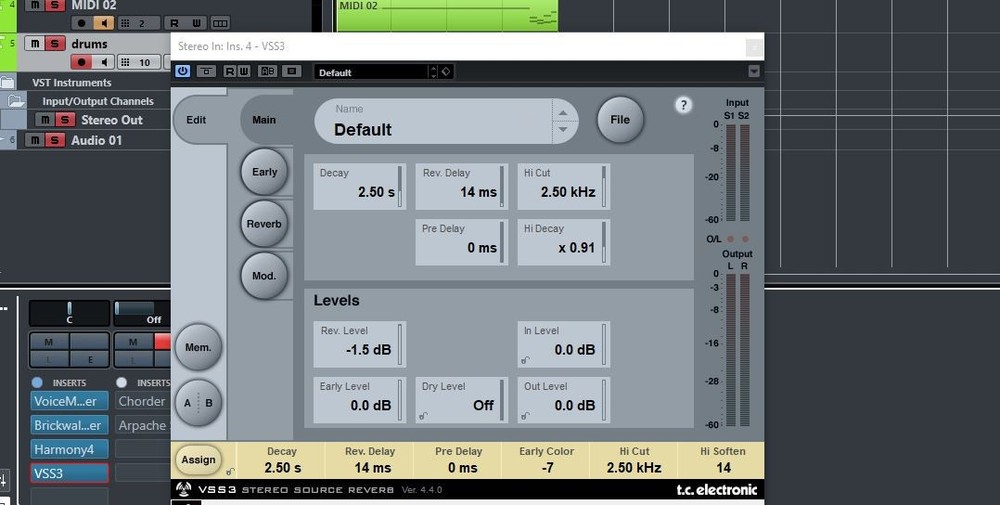
Task: Select the Harmony4 insert slot
Action: pyautogui.click(x=69, y=449)
